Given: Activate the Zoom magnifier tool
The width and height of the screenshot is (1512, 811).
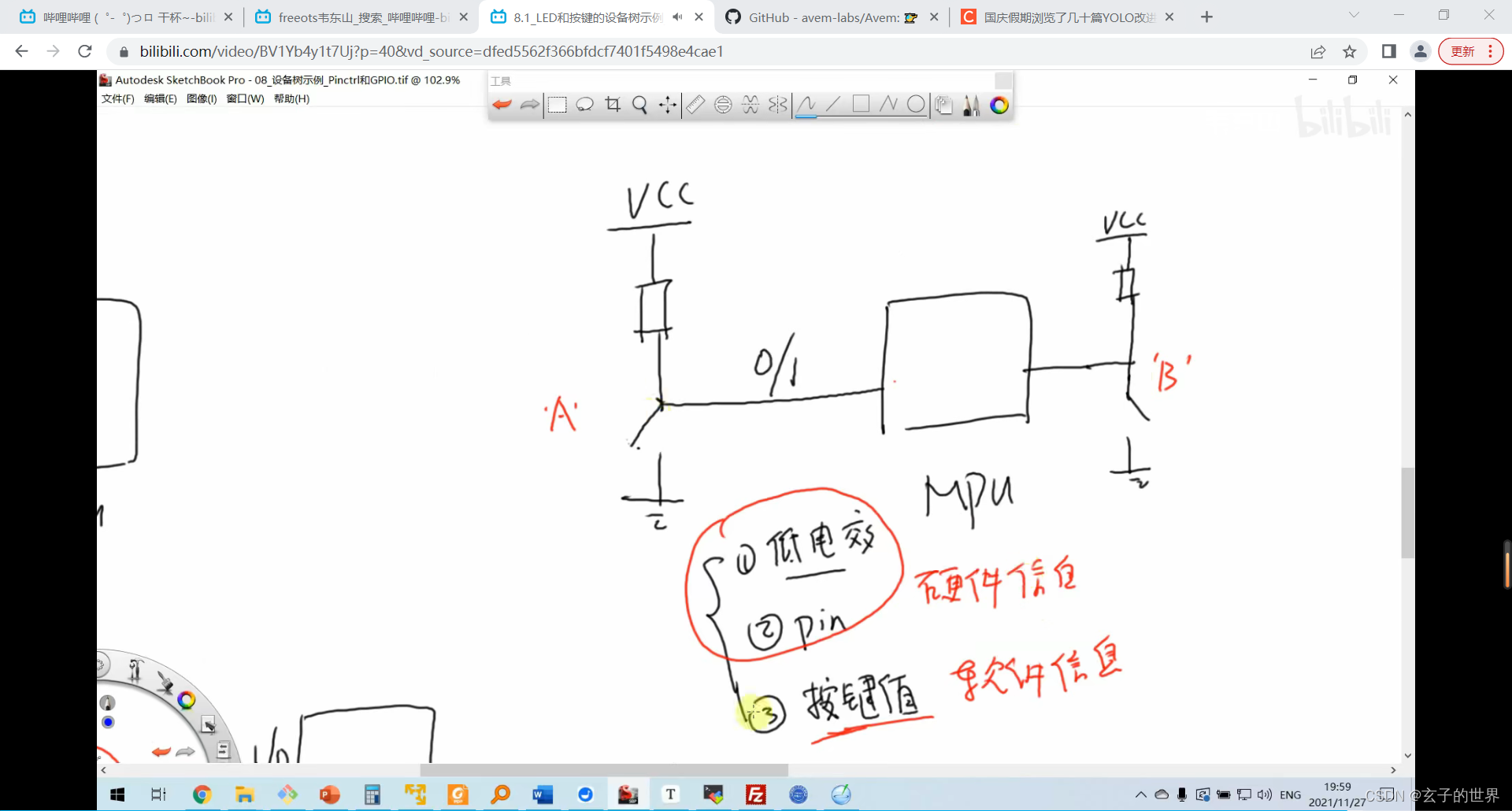Looking at the screenshot, I should (x=640, y=105).
